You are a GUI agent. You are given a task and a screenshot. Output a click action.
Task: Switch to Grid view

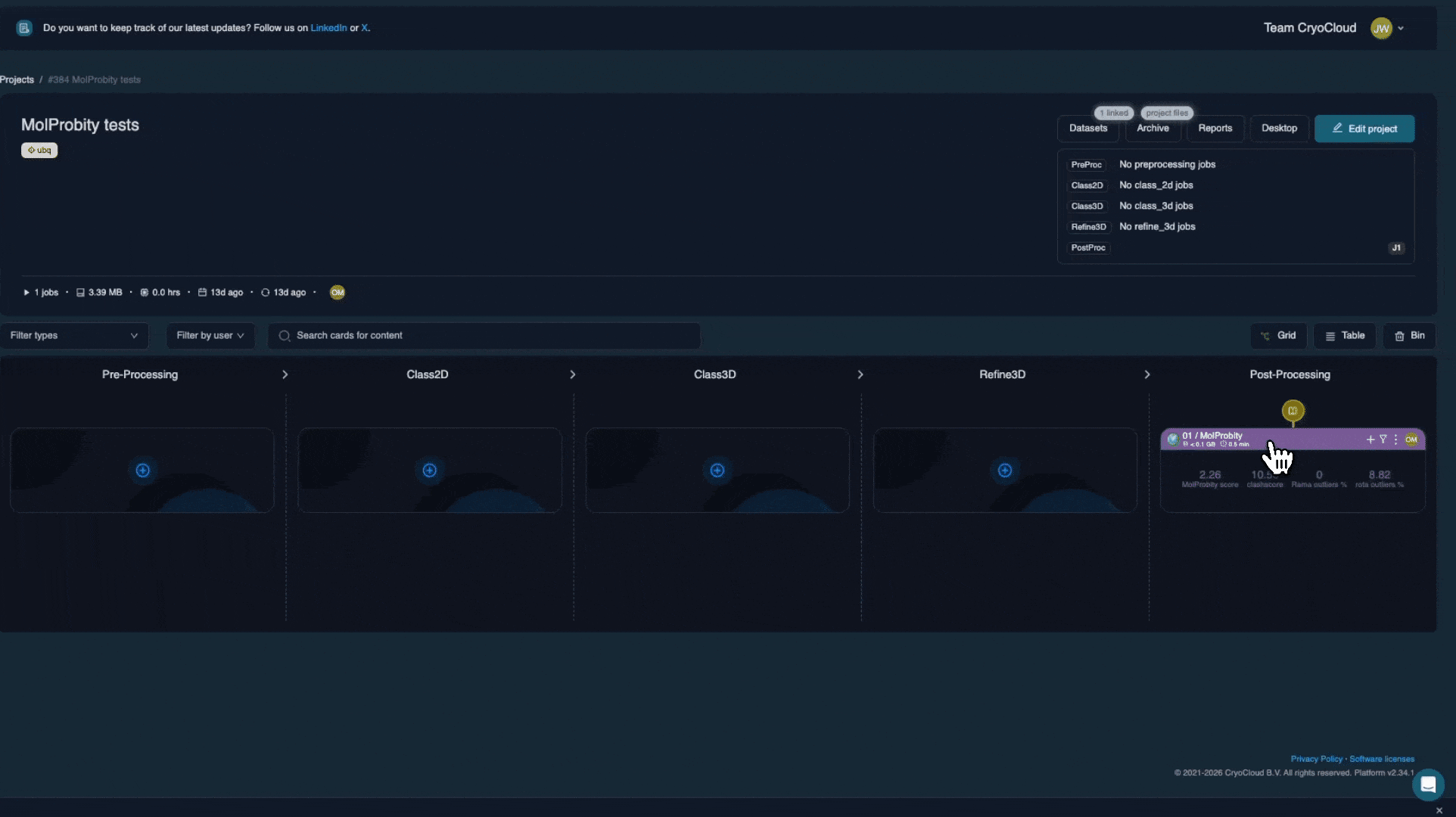1278,336
